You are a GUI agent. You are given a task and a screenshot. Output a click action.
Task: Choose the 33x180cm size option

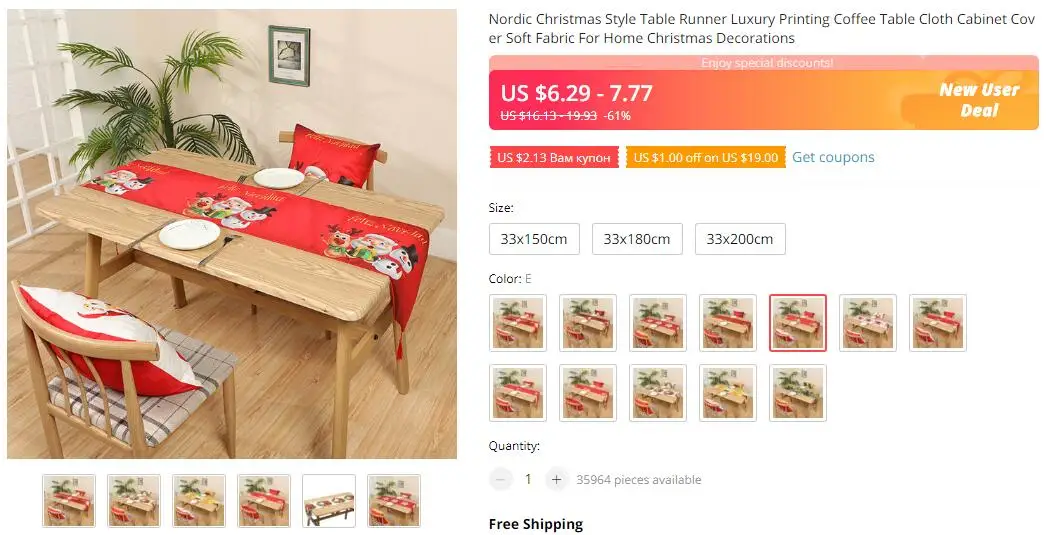pyautogui.click(x=637, y=239)
